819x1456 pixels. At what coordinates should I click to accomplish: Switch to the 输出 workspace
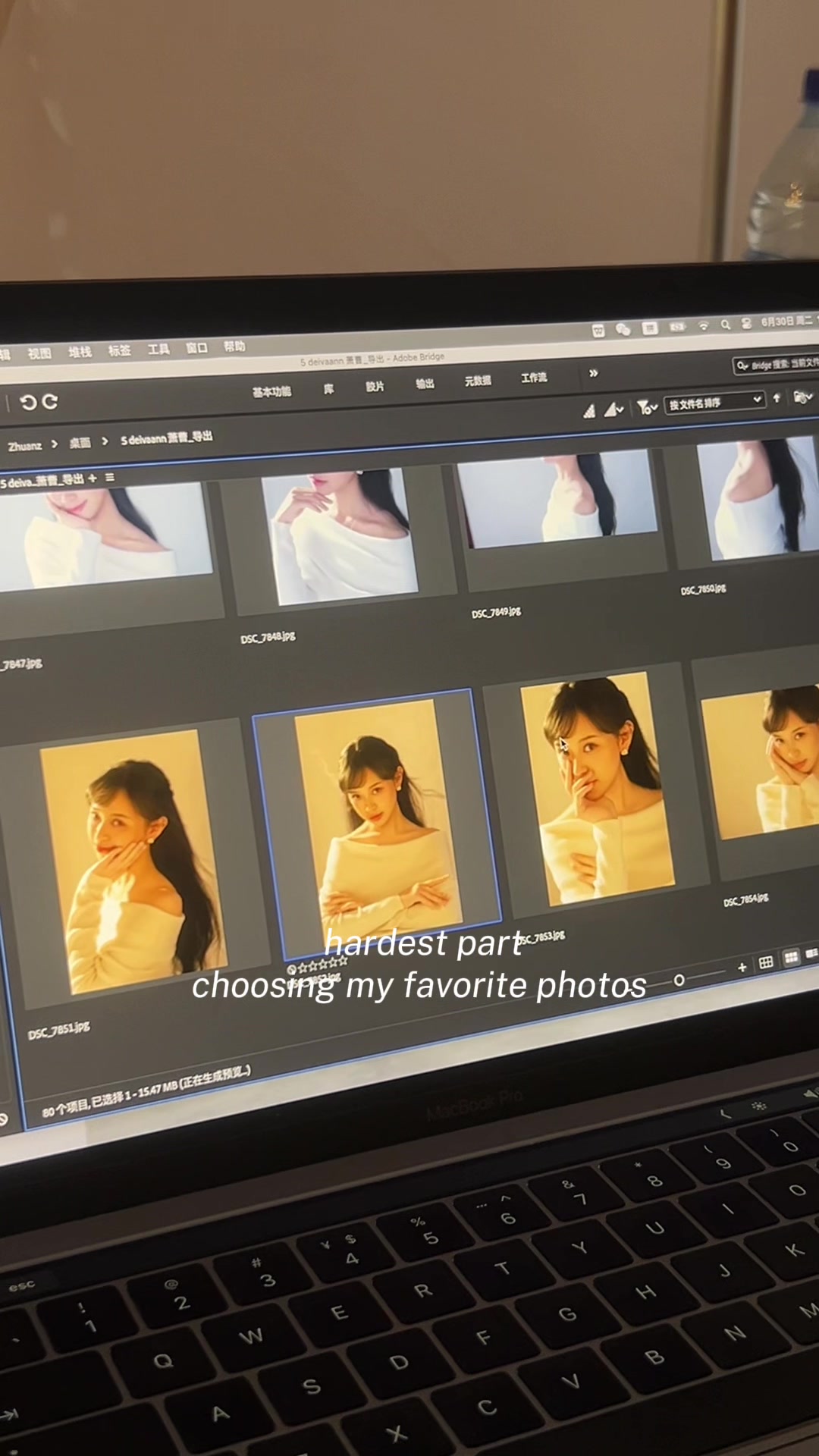pyautogui.click(x=425, y=384)
